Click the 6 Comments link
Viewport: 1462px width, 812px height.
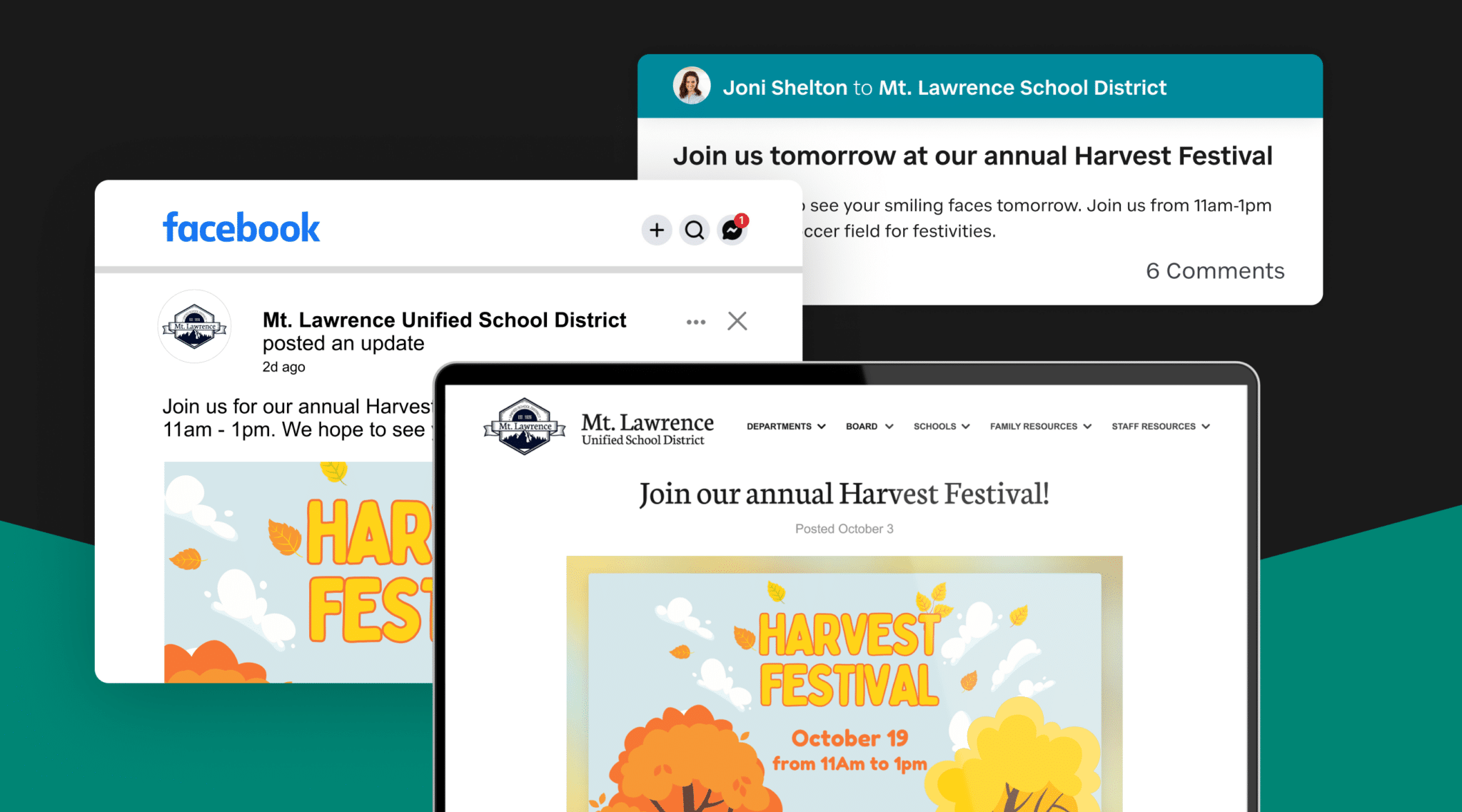(1214, 271)
